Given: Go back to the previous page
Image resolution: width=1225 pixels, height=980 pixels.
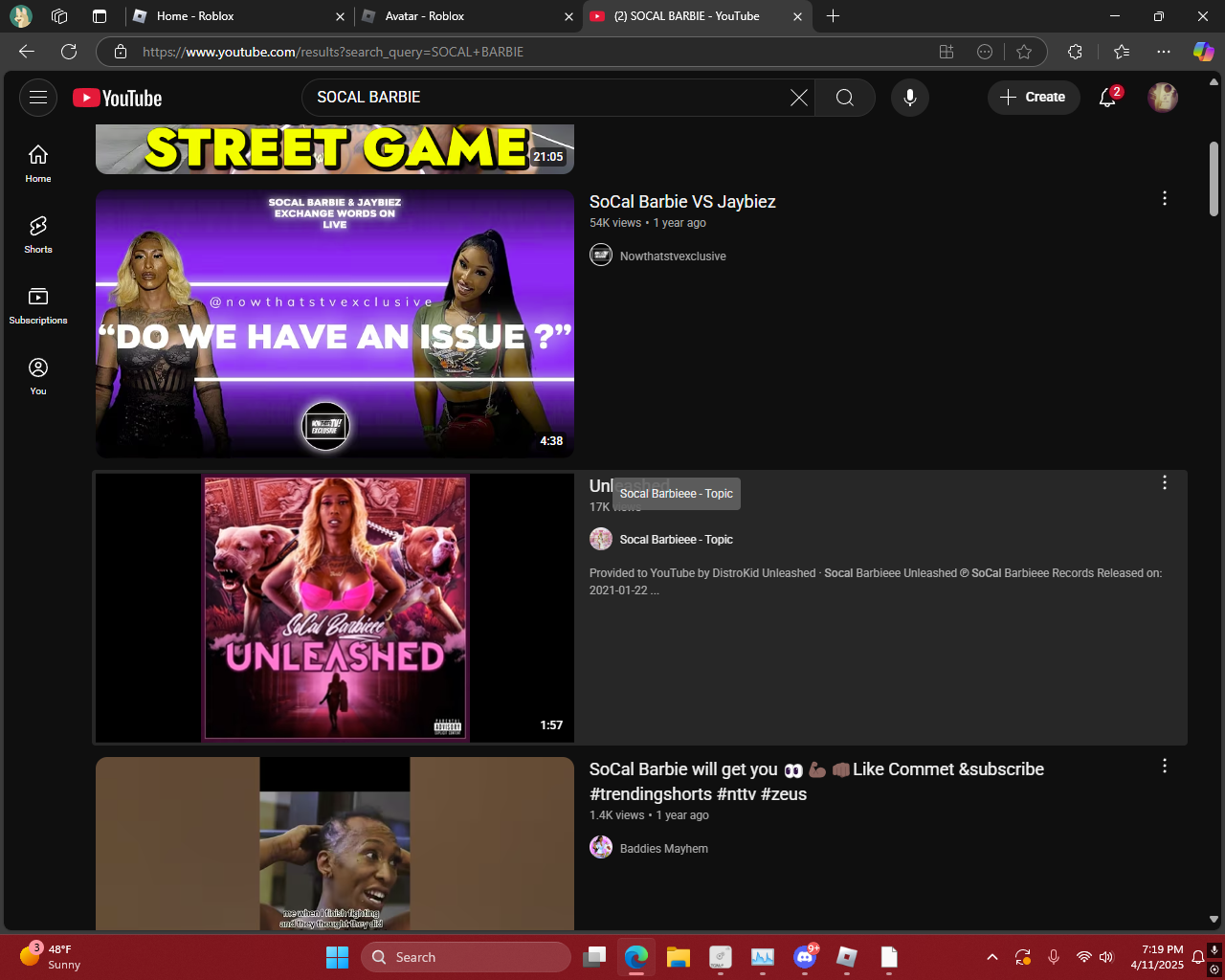Looking at the screenshot, I should pyautogui.click(x=27, y=52).
